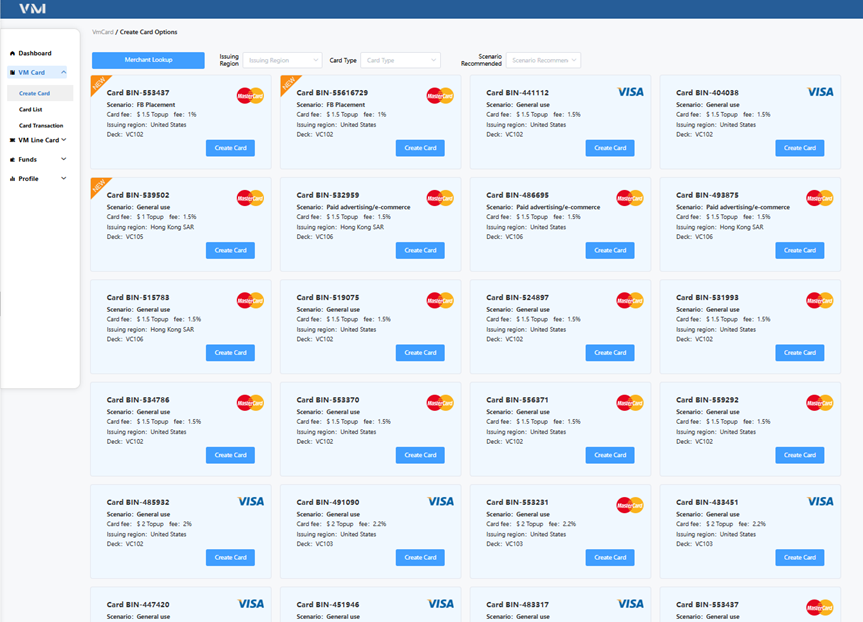The image size is (863, 622).
Task: Open Card List in the sidebar
Action: (31, 110)
